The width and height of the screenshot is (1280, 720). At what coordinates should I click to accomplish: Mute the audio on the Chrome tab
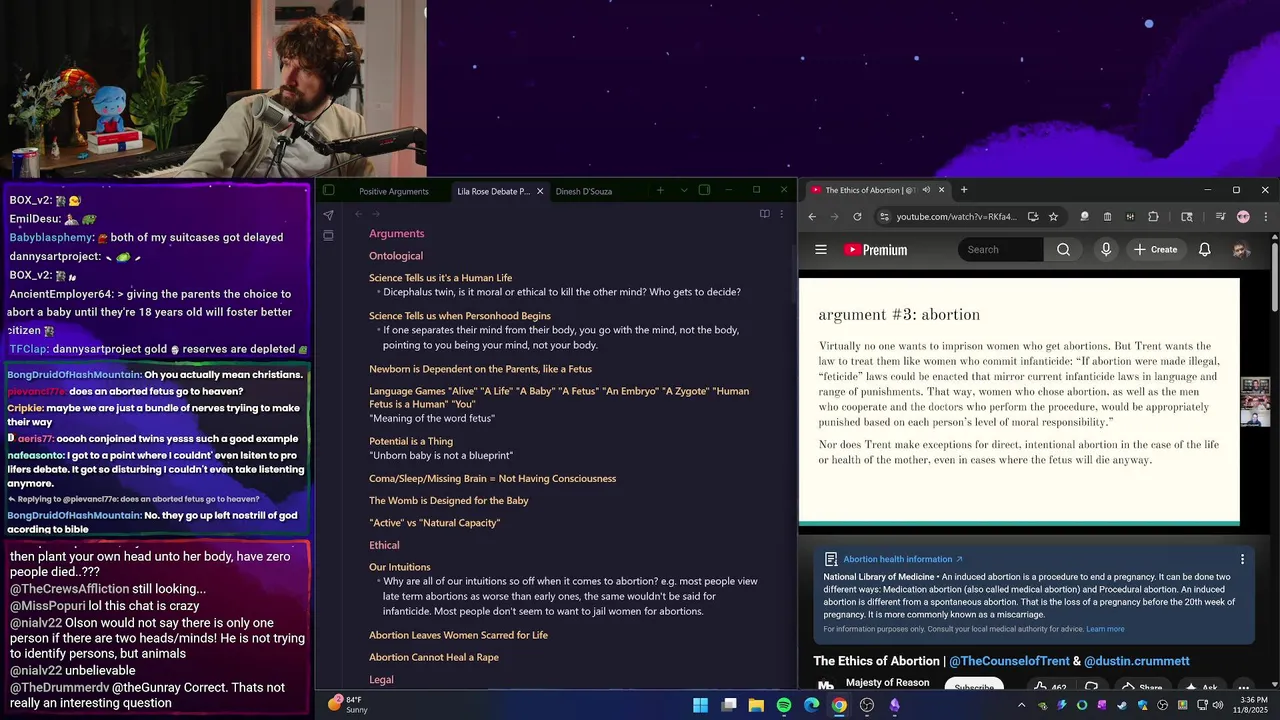tap(926, 190)
